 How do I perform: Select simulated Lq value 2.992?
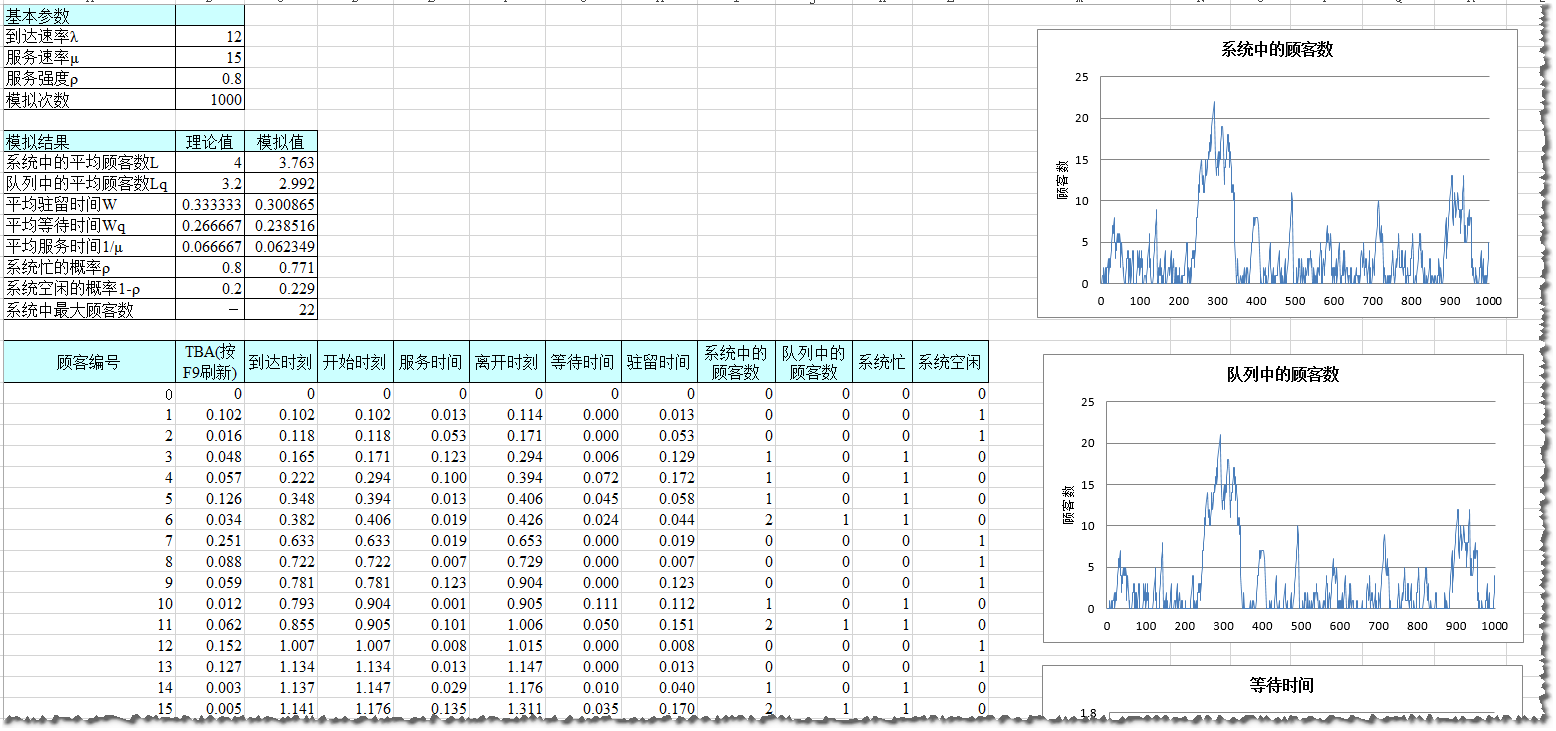pos(281,184)
